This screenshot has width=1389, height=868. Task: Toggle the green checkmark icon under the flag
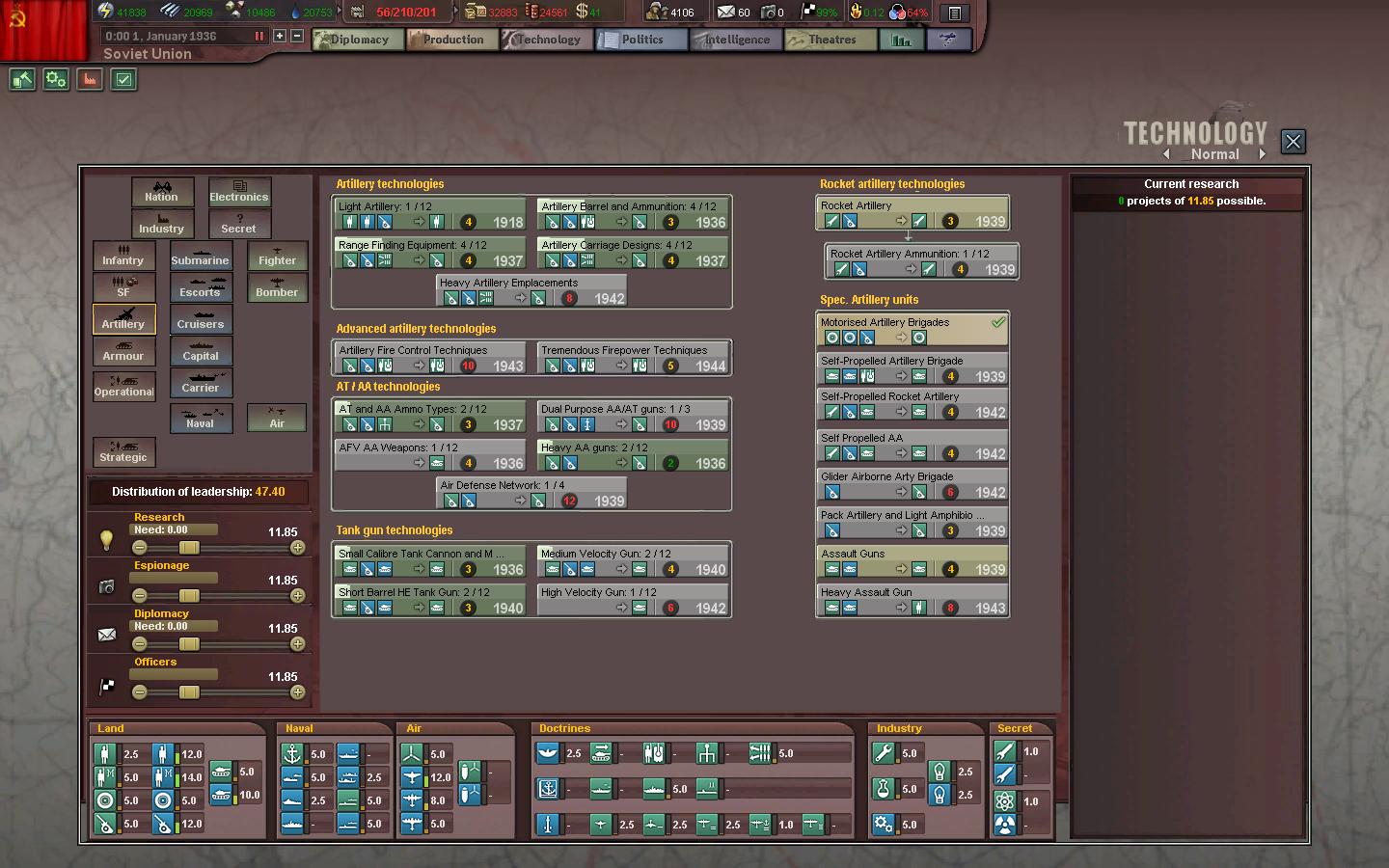point(123,80)
